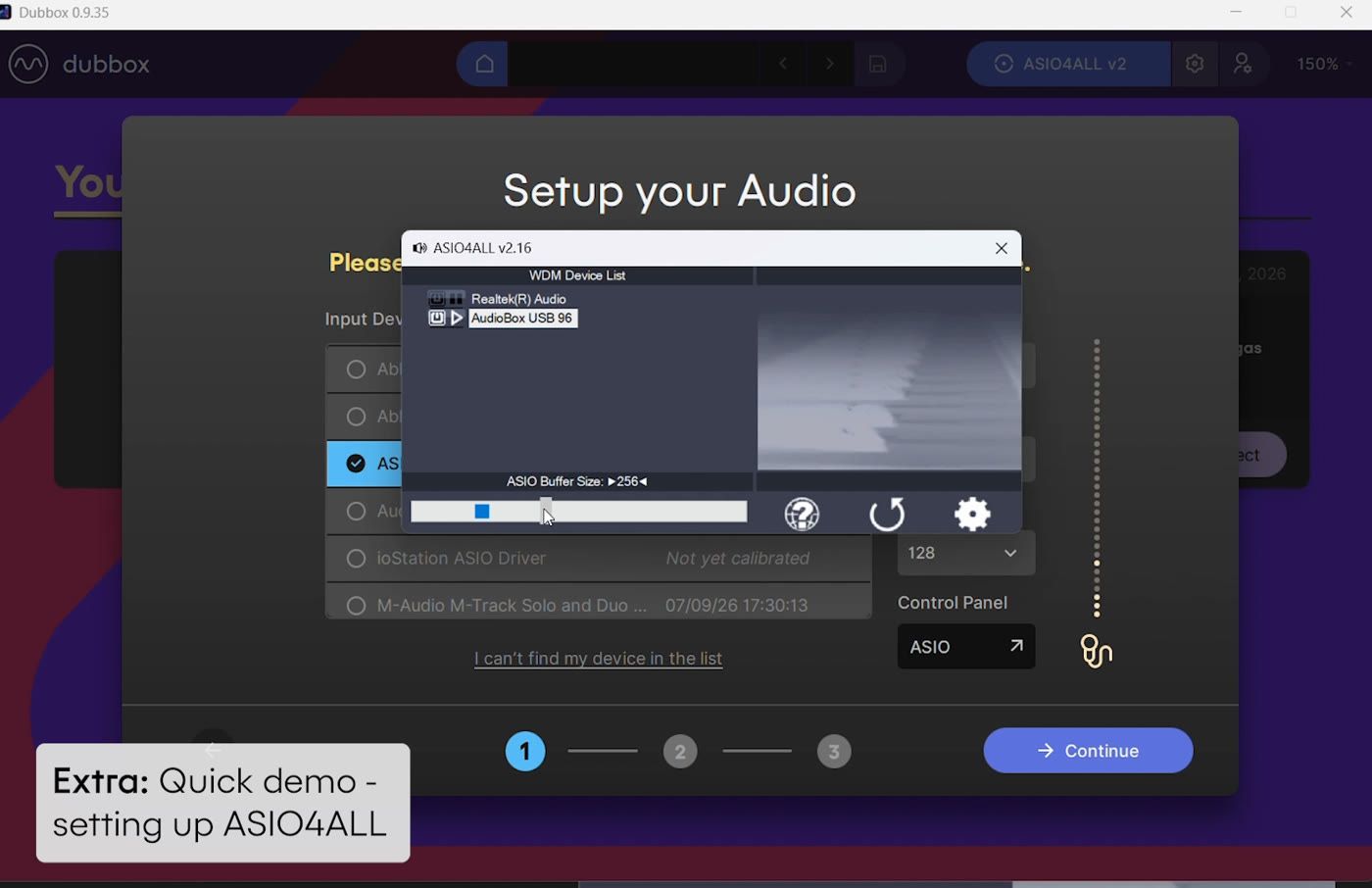
Task: Click the grey handle on the ASIO buffer slider
Action: tap(546, 510)
